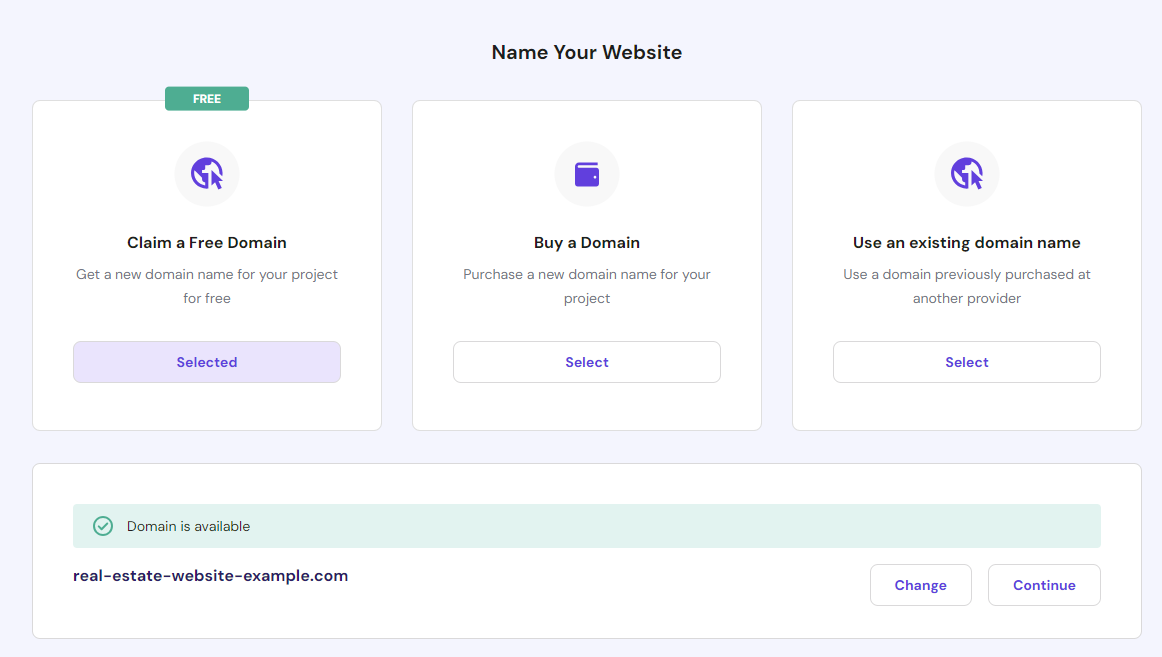Click the FREE badge on the first card
The height and width of the screenshot is (657, 1162).
coord(207,98)
